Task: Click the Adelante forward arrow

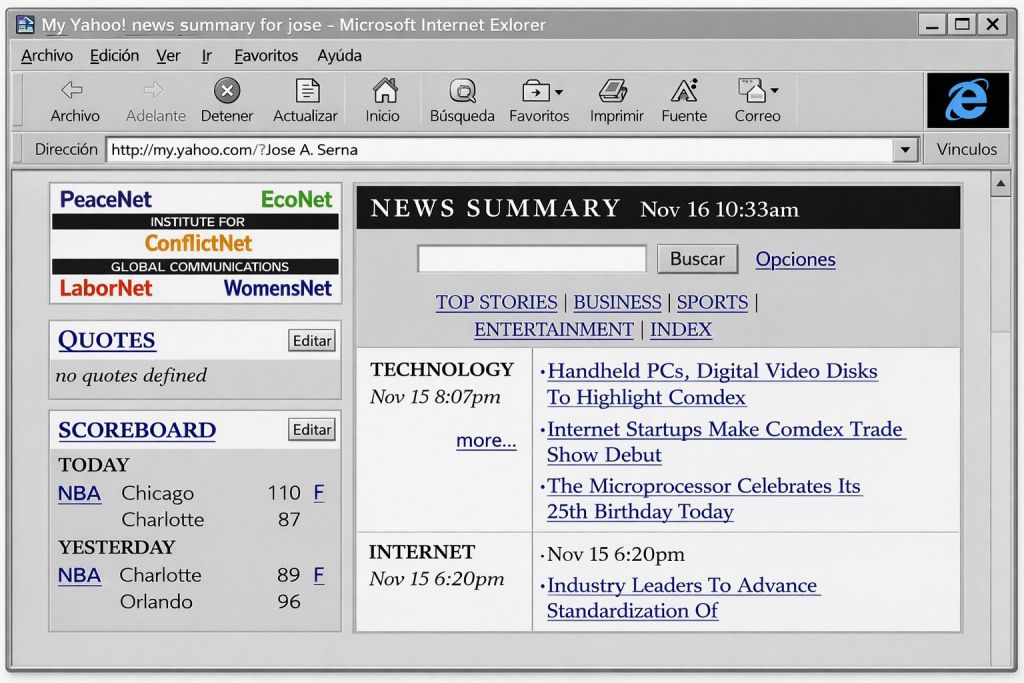Action: pos(153,90)
